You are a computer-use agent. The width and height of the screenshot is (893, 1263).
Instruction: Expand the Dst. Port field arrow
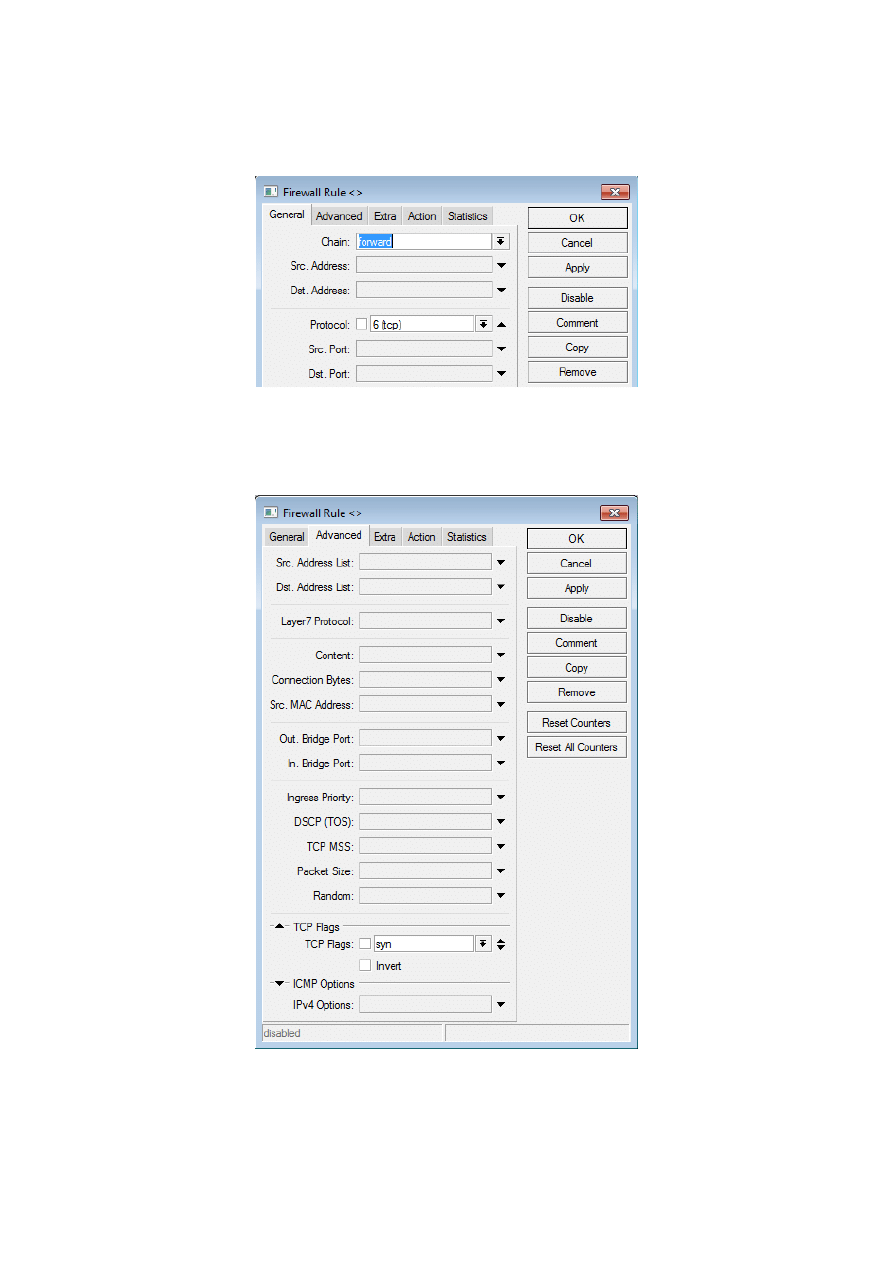pos(501,374)
